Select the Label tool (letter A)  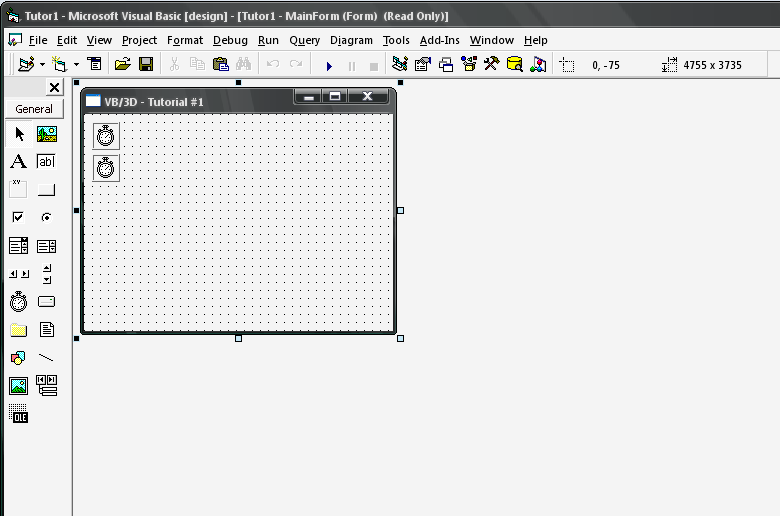tap(19, 161)
